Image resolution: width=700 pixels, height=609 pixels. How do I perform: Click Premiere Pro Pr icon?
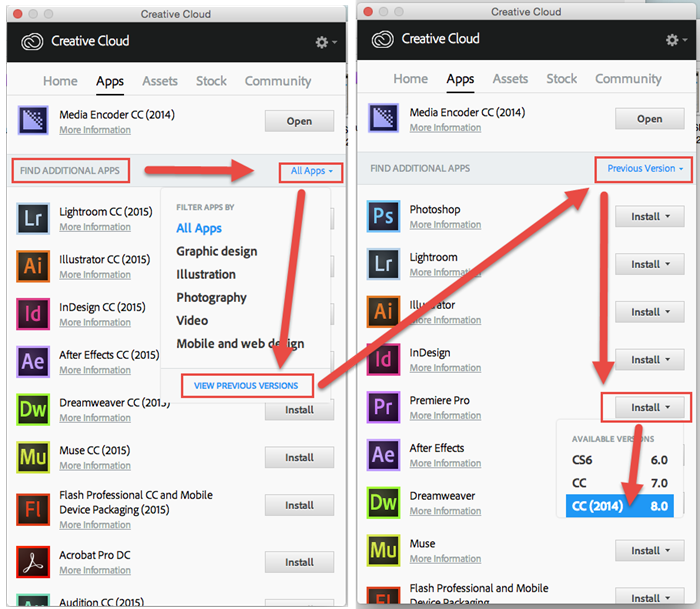click(383, 407)
